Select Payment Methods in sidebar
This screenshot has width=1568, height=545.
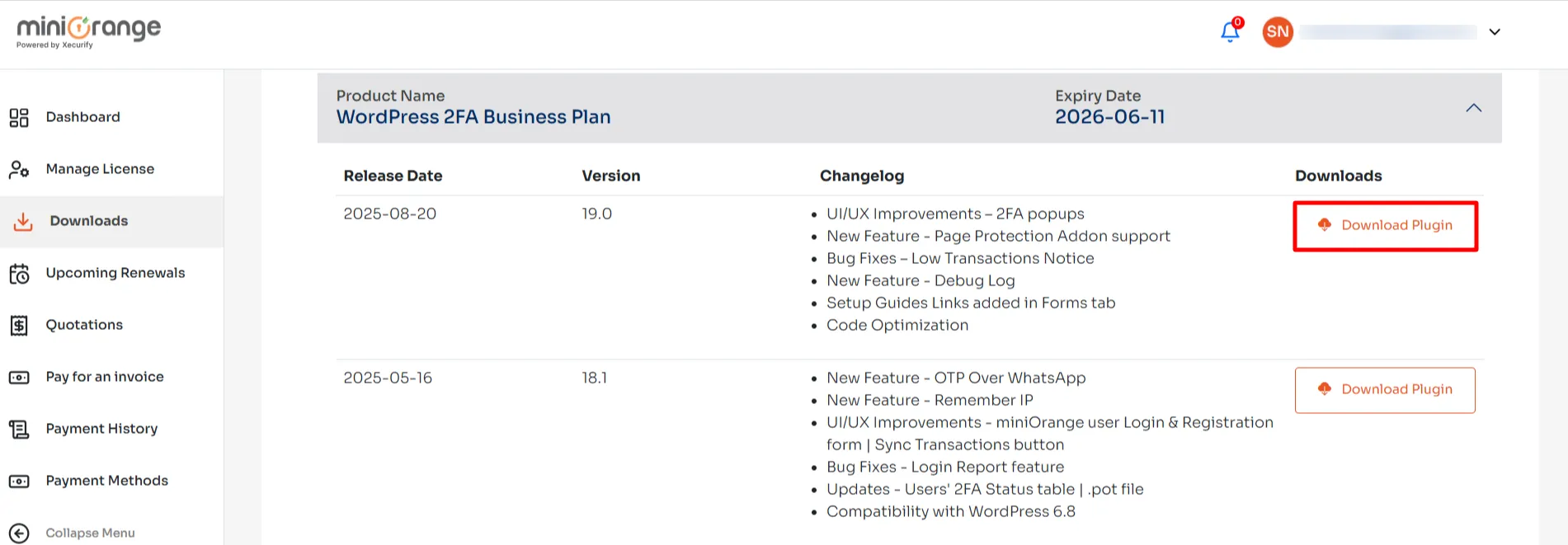(107, 481)
